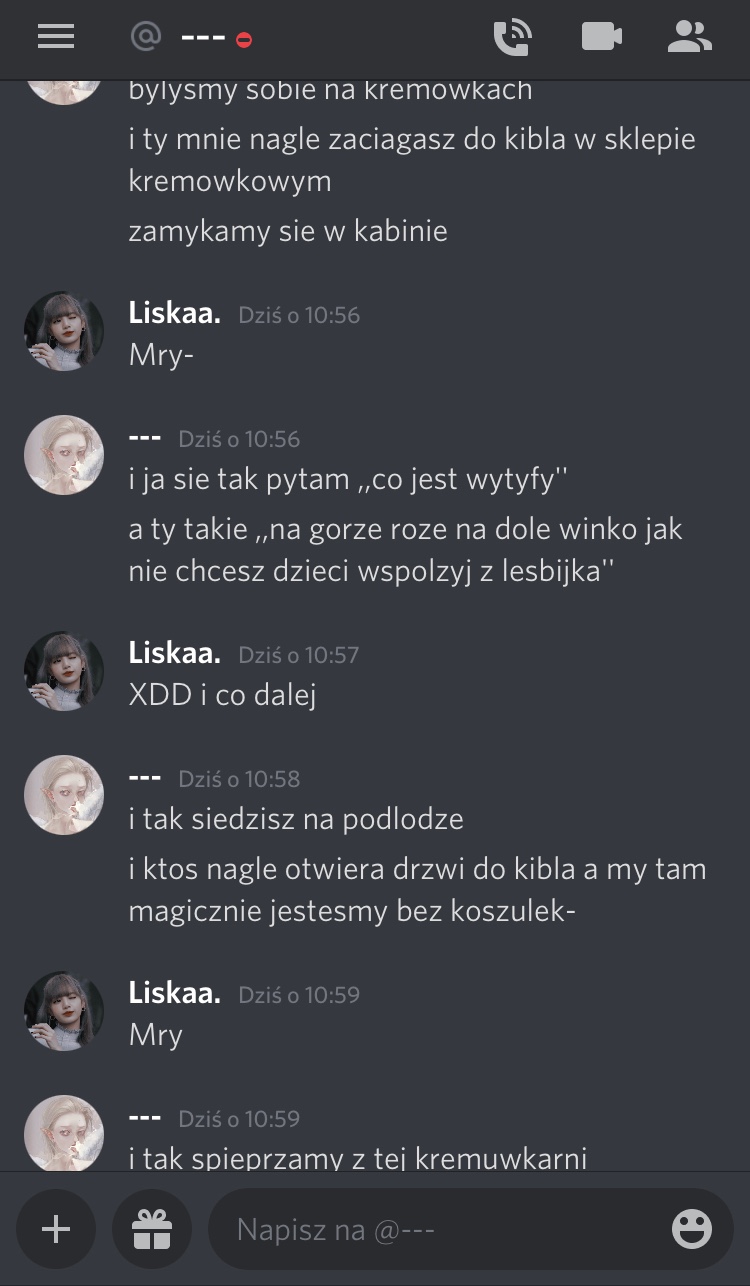750x1286 pixels.
Task: Tap the red do-not-disturb status indicator
Action: (x=244, y=40)
